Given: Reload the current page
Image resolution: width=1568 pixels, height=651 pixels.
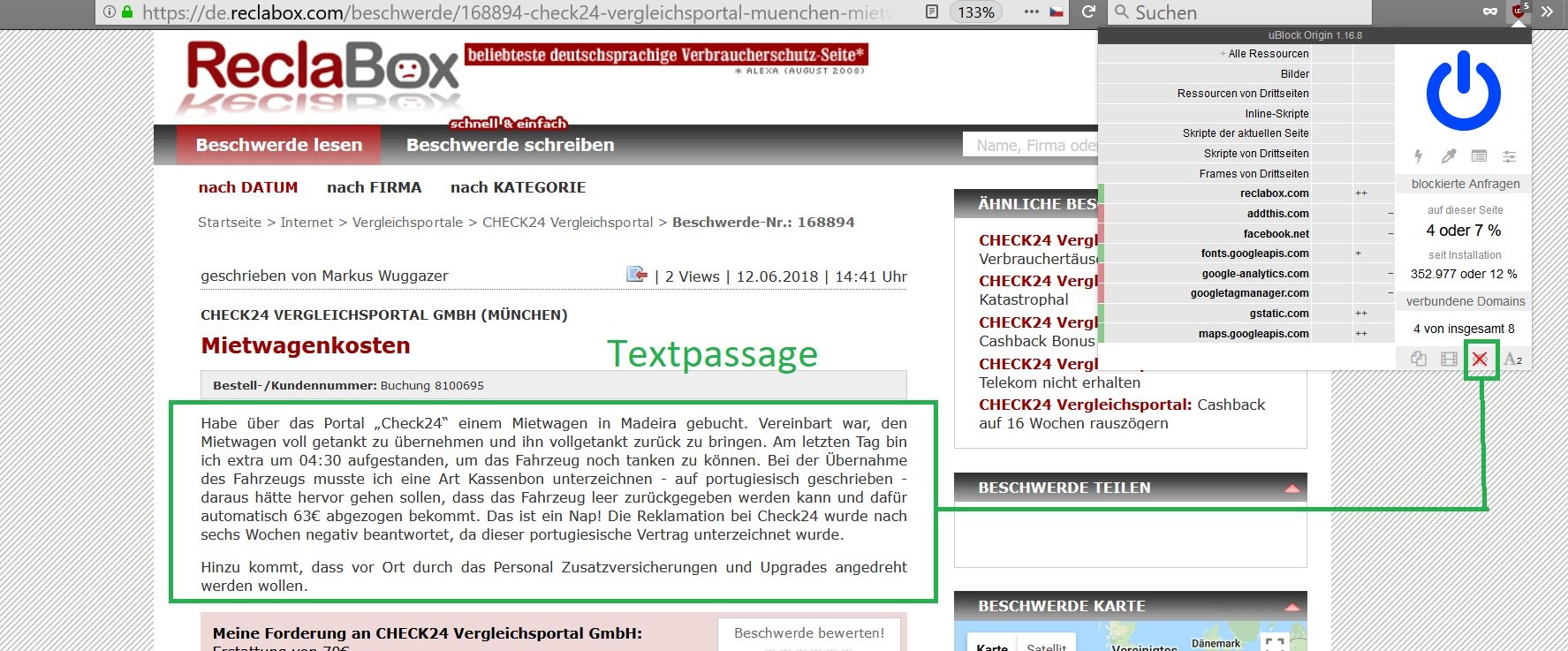Looking at the screenshot, I should coord(1088,11).
